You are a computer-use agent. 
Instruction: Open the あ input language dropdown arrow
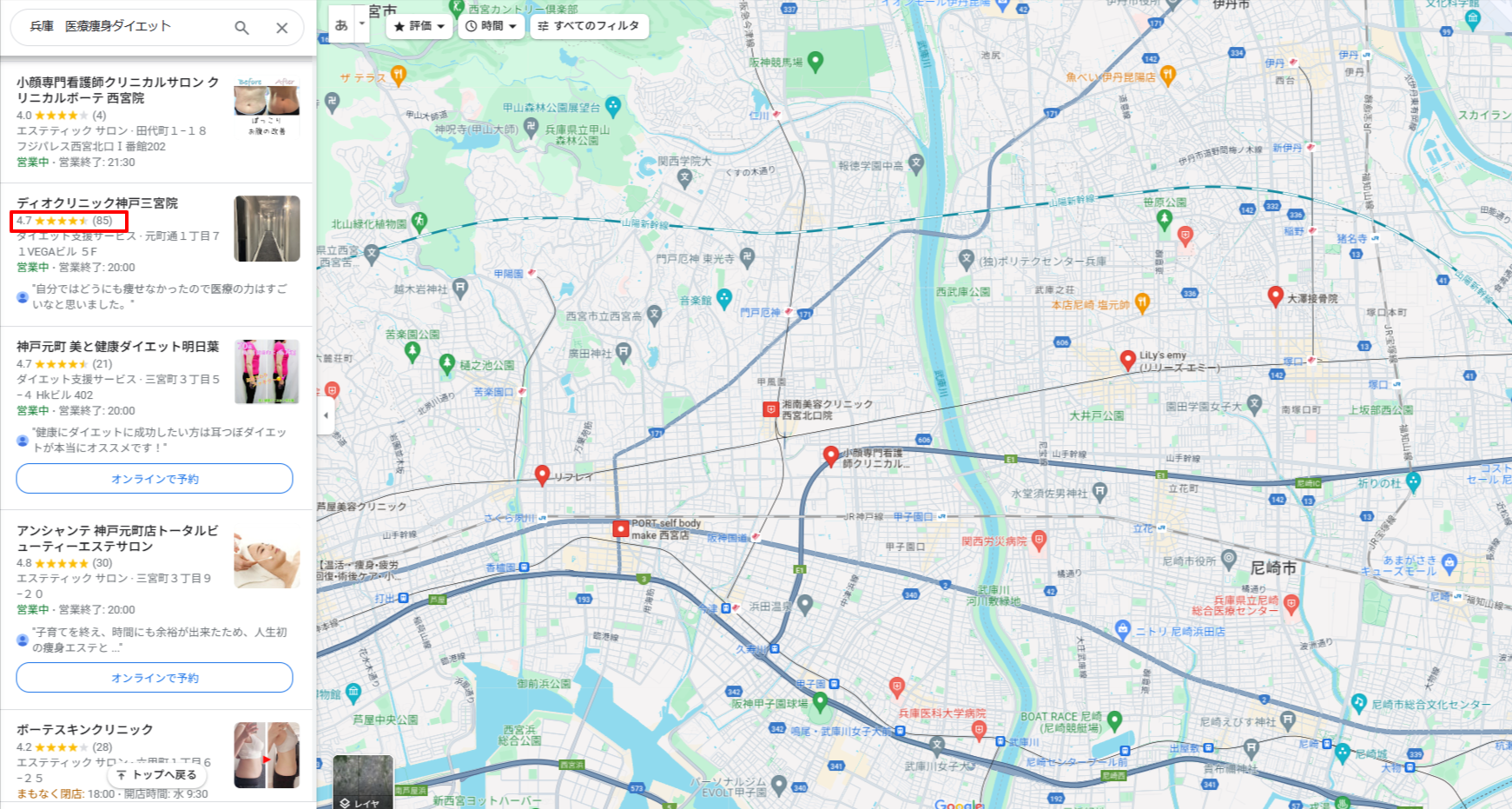click(x=362, y=24)
